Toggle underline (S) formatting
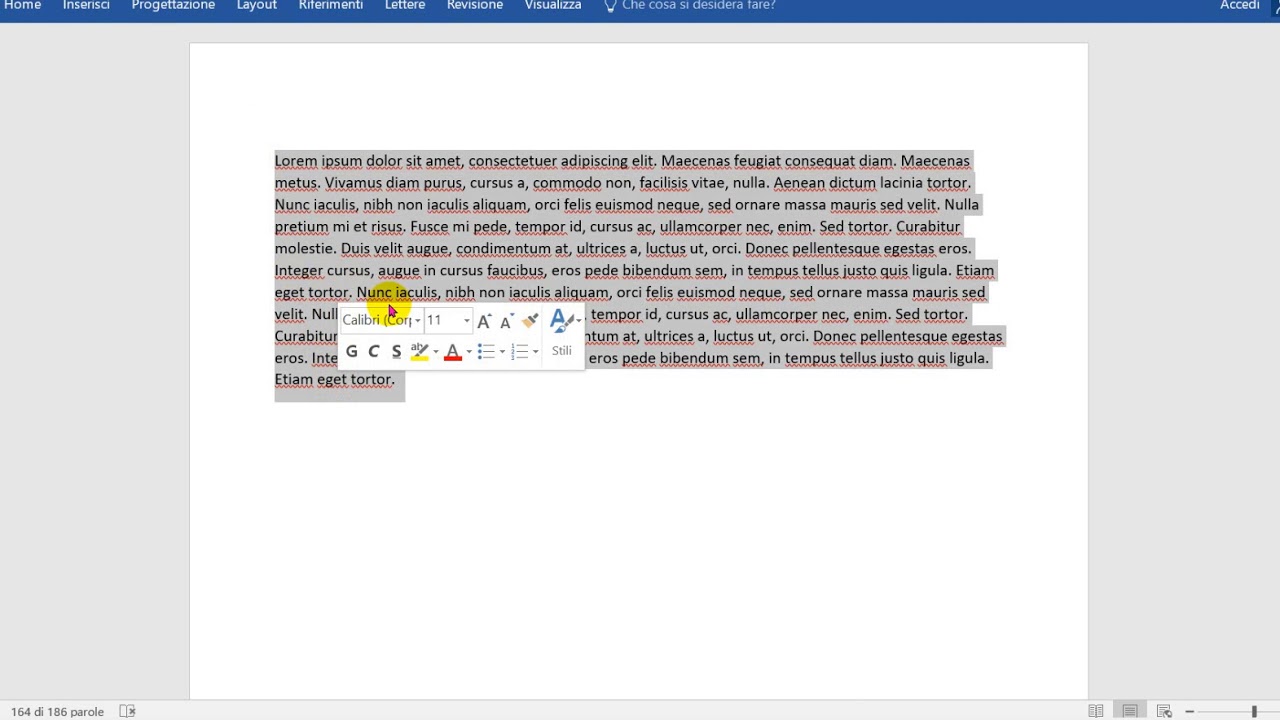This screenshot has height=720, width=1280. [396, 351]
